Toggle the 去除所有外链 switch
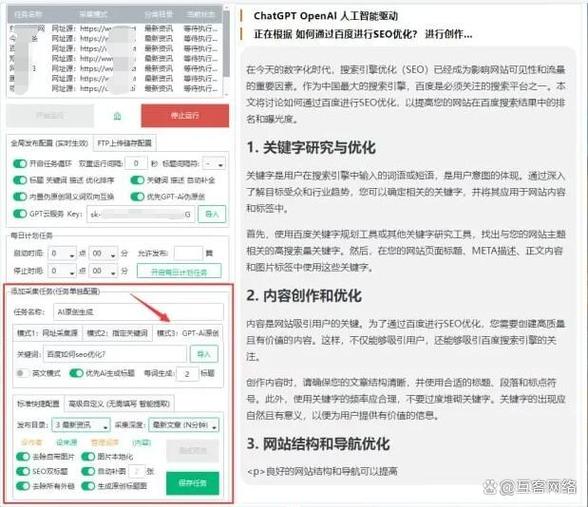The image size is (588, 507). [23, 486]
